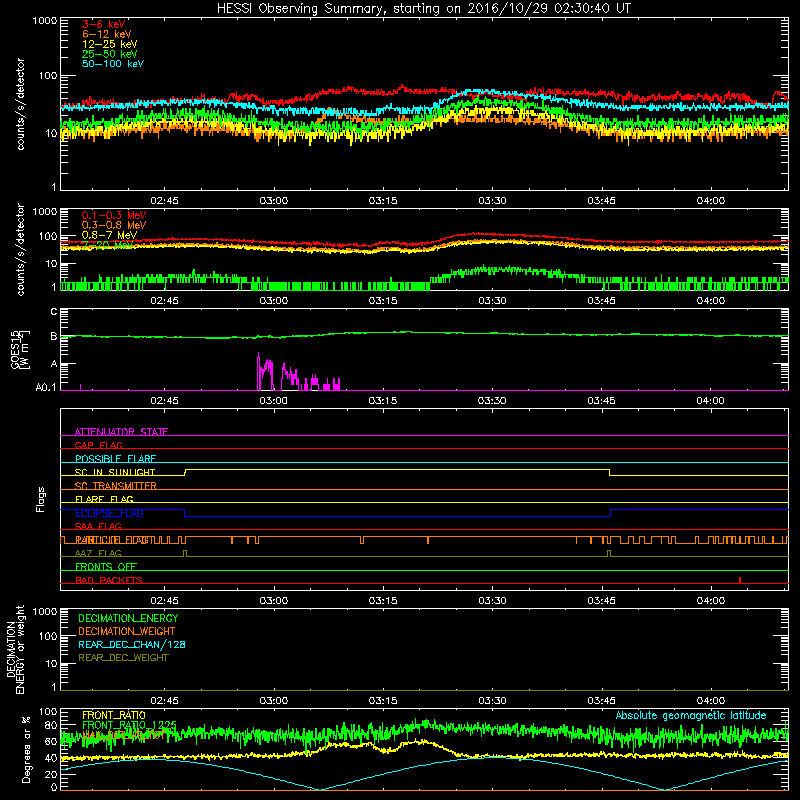
Task: Click the cyan 50-100 keV legend label
Action: 113,64
